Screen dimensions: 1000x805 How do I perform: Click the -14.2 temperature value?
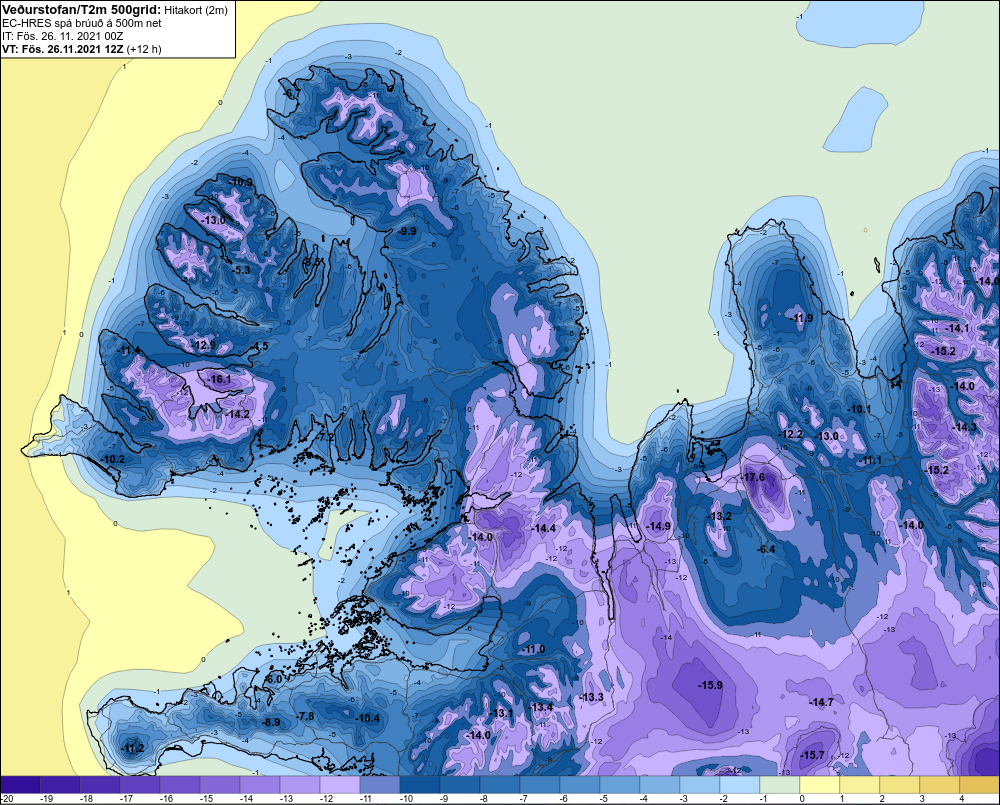click(237, 414)
